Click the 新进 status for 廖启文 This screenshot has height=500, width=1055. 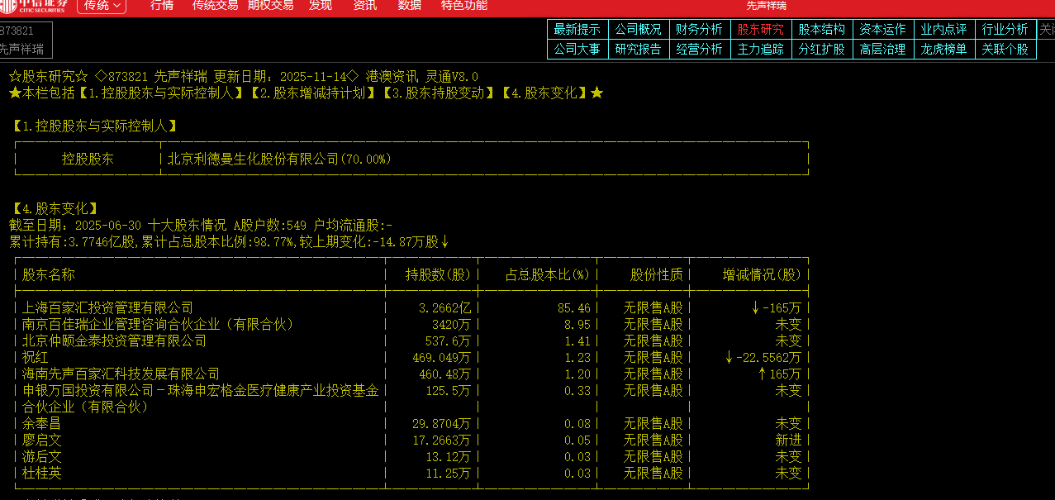(789, 440)
